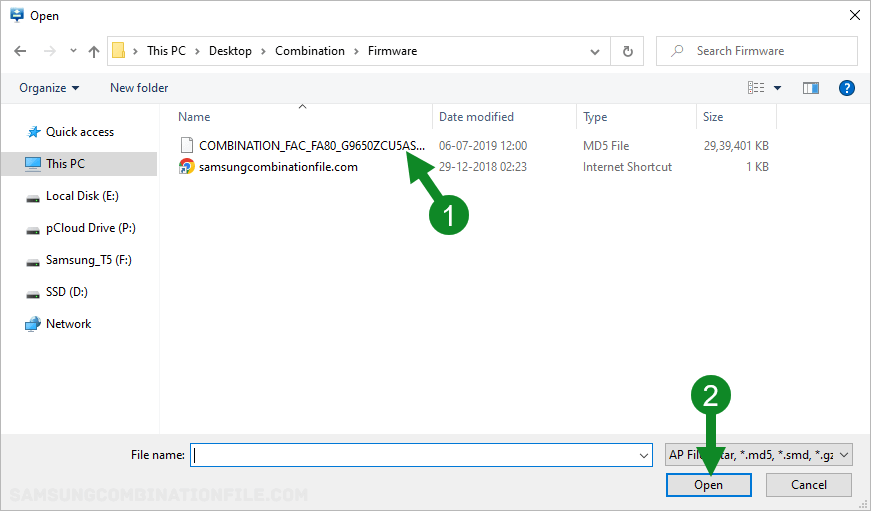Expand chevron after 'This PC' breadcrumb
Image resolution: width=871 pixels, height=511 pixels.
pos(197,51)
